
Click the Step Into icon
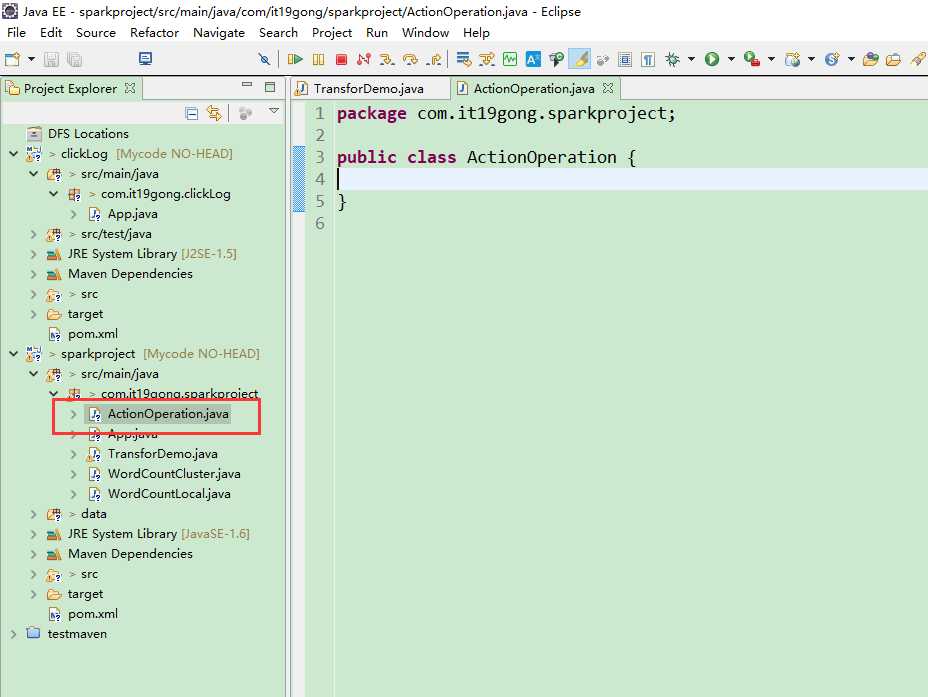click(387, 59)
